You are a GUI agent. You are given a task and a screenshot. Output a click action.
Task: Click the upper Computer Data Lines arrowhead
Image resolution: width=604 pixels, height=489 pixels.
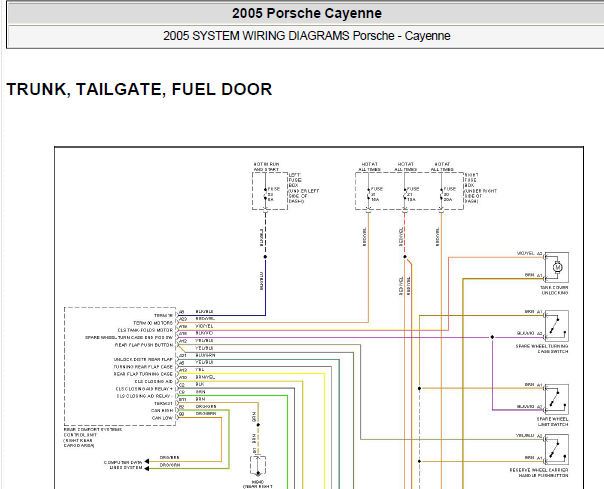[x=146, y=461]
